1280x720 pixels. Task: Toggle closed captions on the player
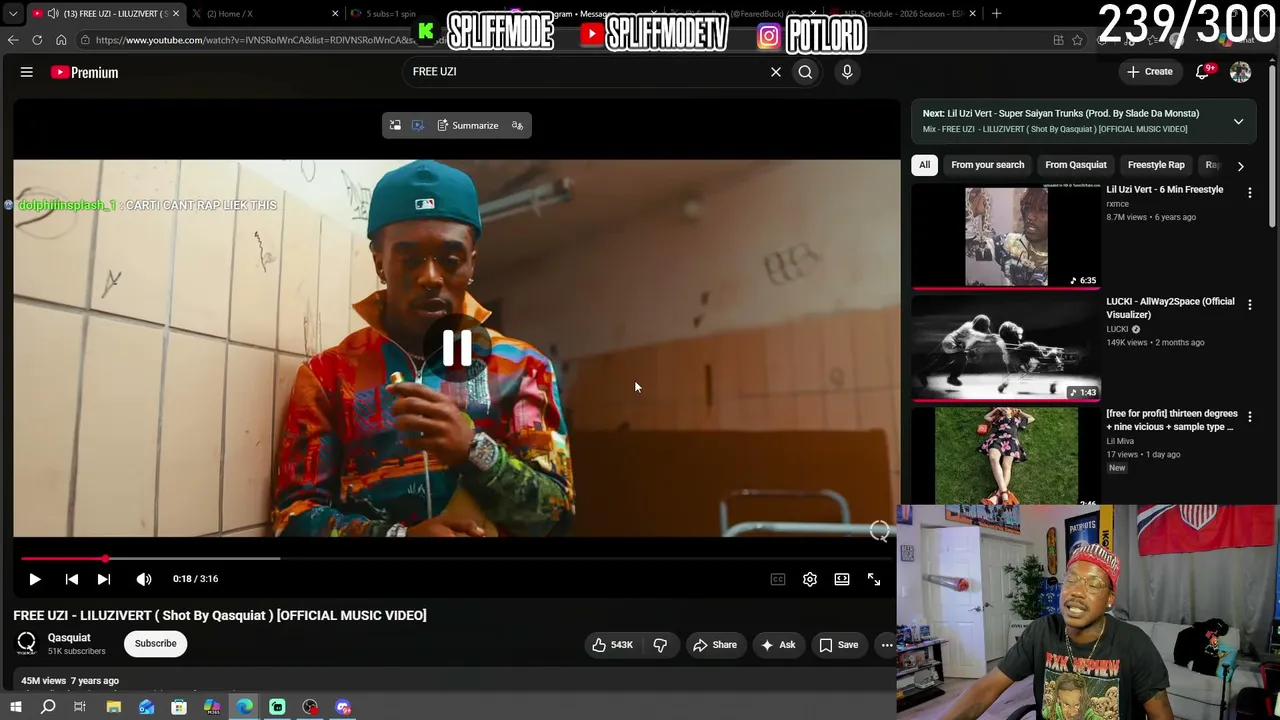(x=778, y=579)
